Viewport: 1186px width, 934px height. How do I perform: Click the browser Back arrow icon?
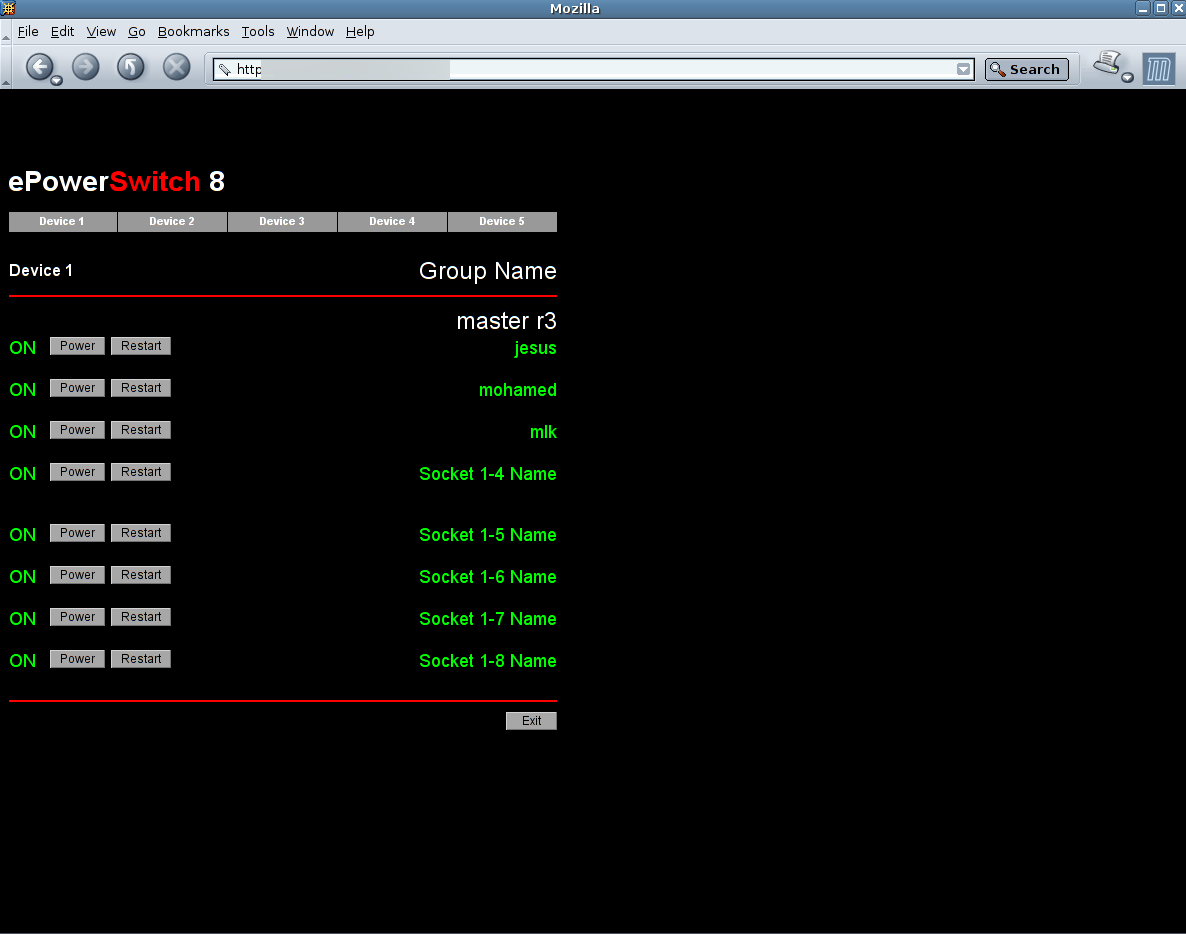coord(38,67)
